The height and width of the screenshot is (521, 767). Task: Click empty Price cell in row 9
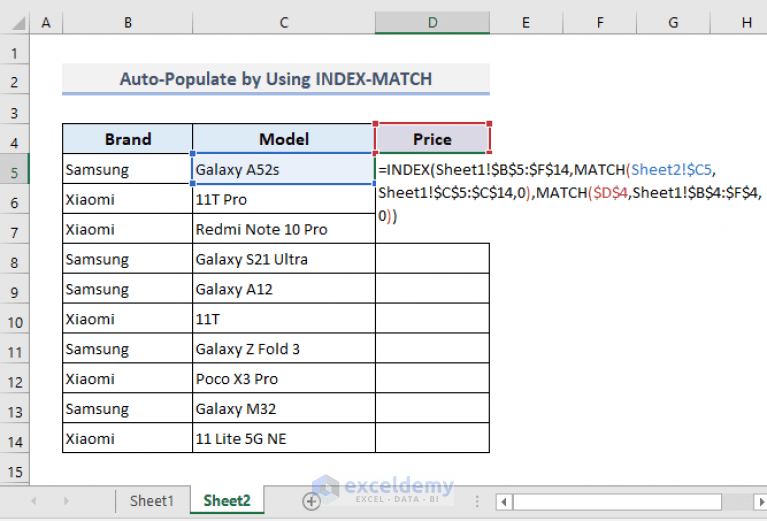(432, 289)
